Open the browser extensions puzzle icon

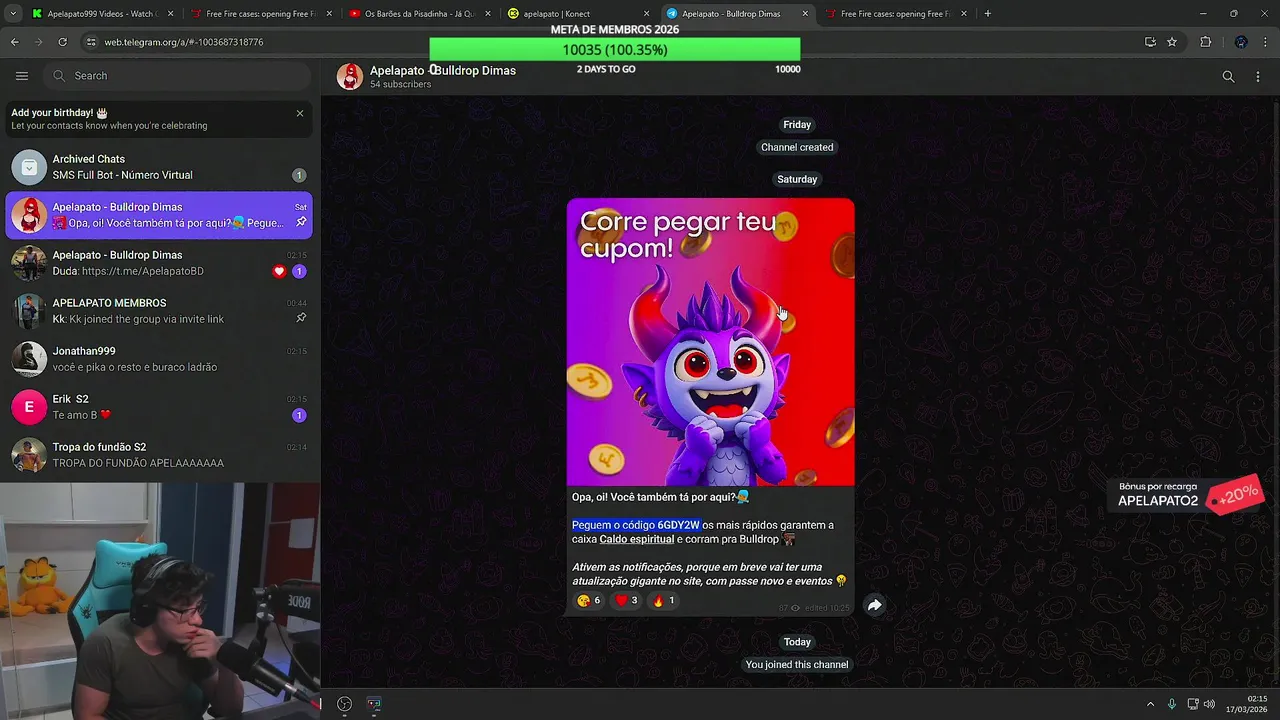tap(1205, 42)
